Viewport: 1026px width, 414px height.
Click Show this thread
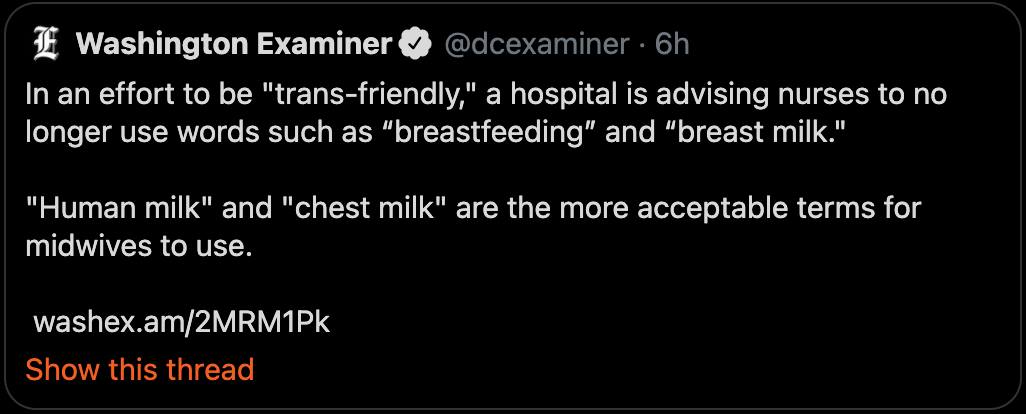point(139,370)
